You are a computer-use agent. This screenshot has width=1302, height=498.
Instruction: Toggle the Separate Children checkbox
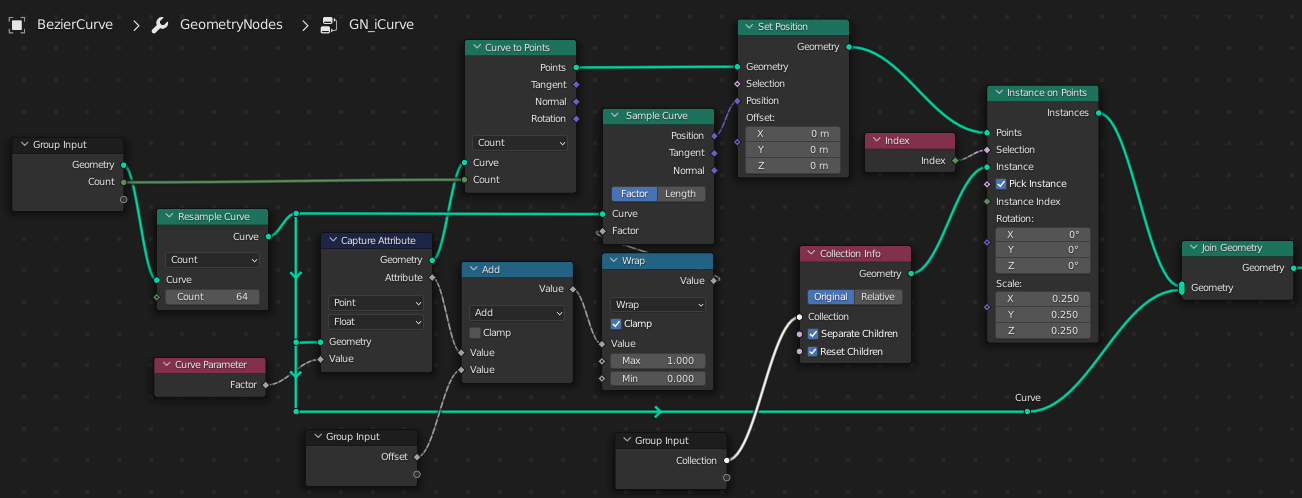(813, 334)
